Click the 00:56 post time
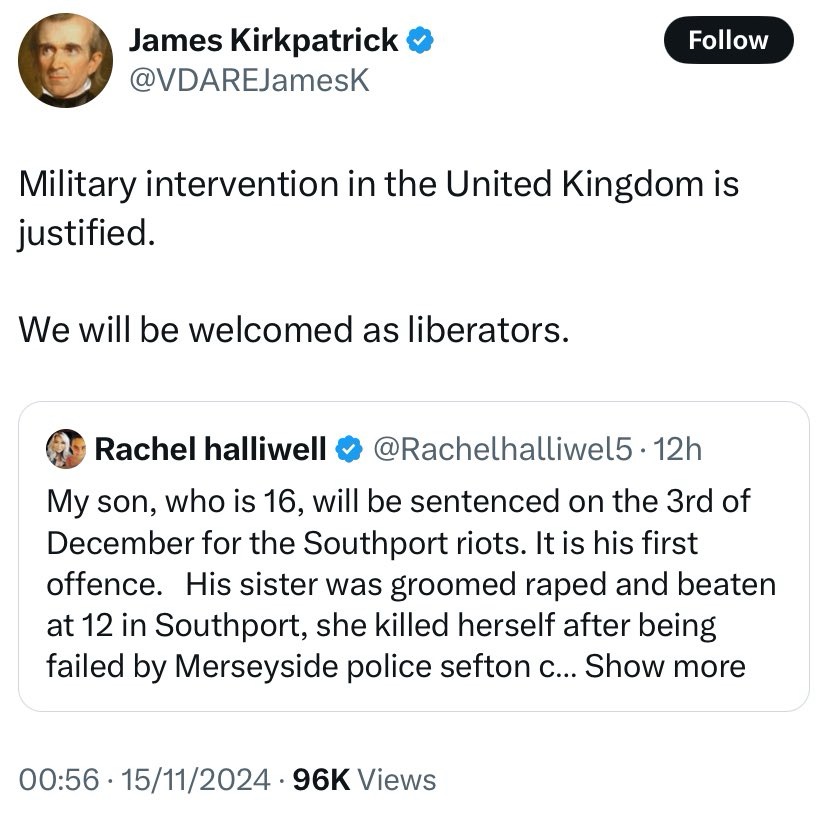Screen dimensions: 828x816 click(50, 779)
